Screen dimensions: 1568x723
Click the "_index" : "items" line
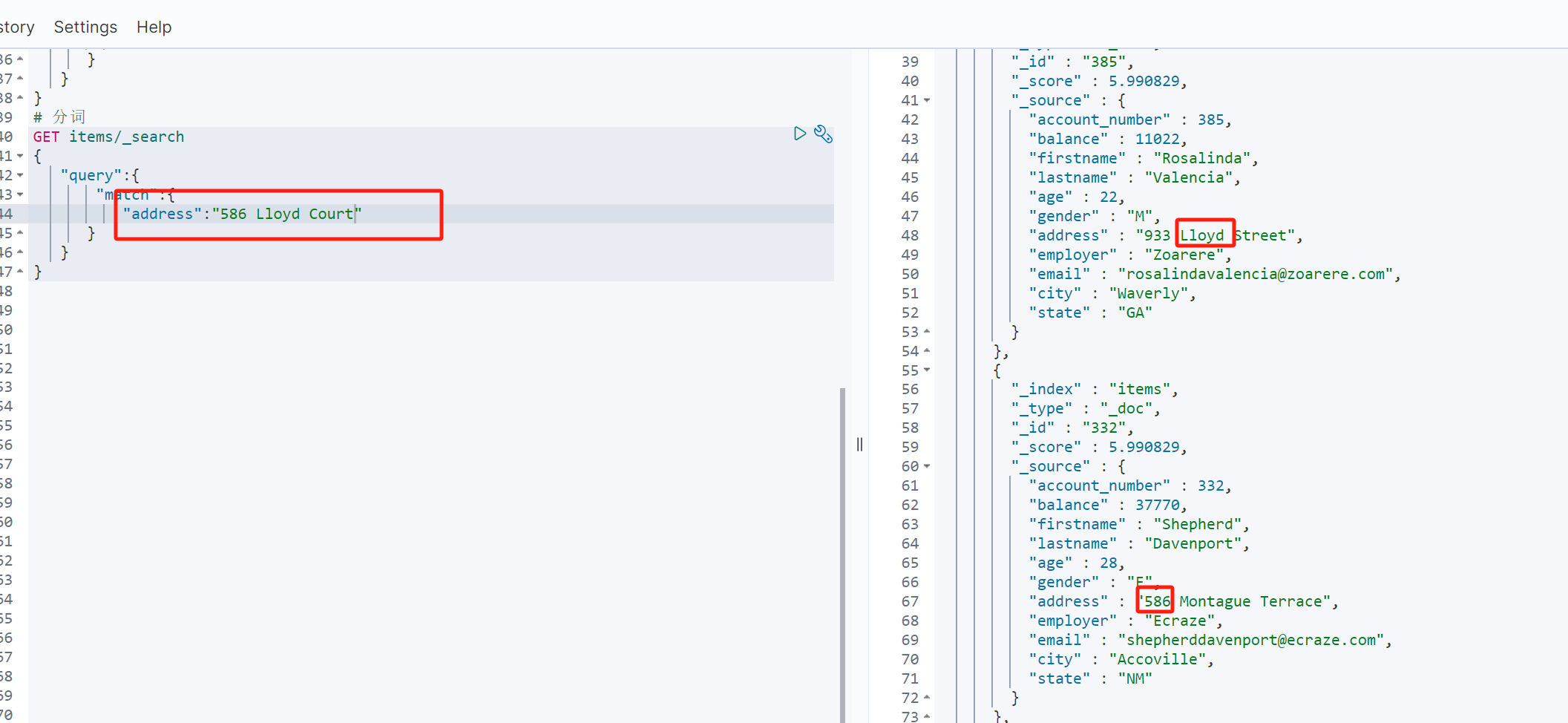click(x=1095, y=389)
